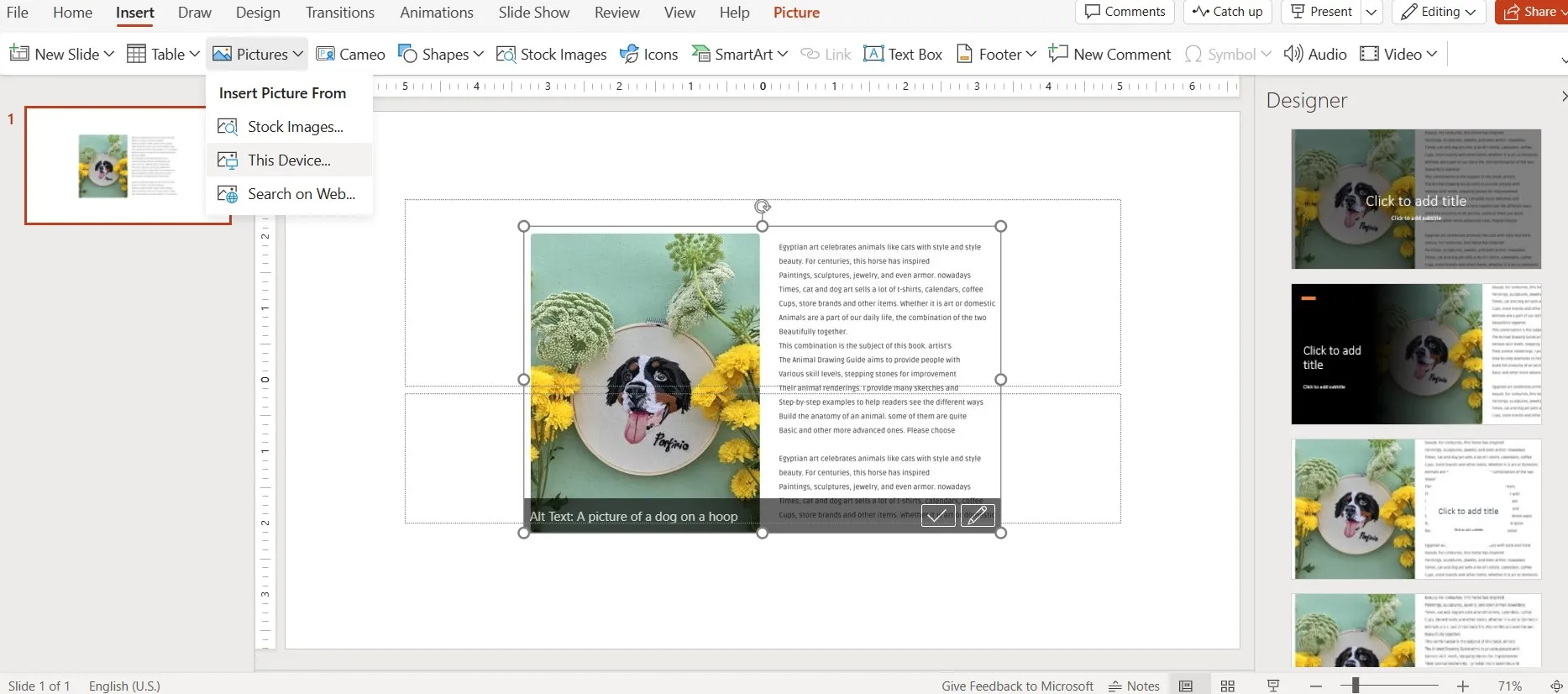This screenshot has height=694, width=1568.
Task: Open the Help tab
Action: tap(735, 13)
